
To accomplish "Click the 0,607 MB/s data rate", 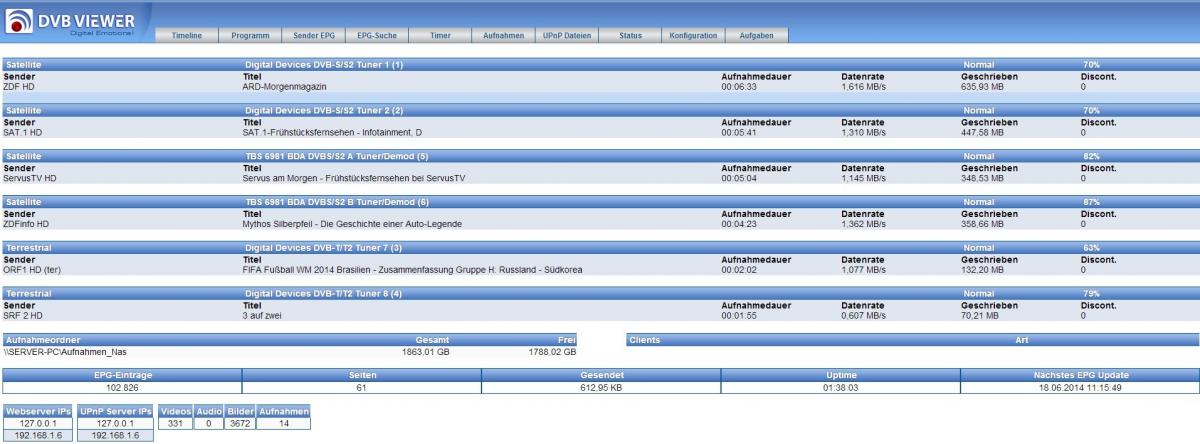I will (863, 316).
